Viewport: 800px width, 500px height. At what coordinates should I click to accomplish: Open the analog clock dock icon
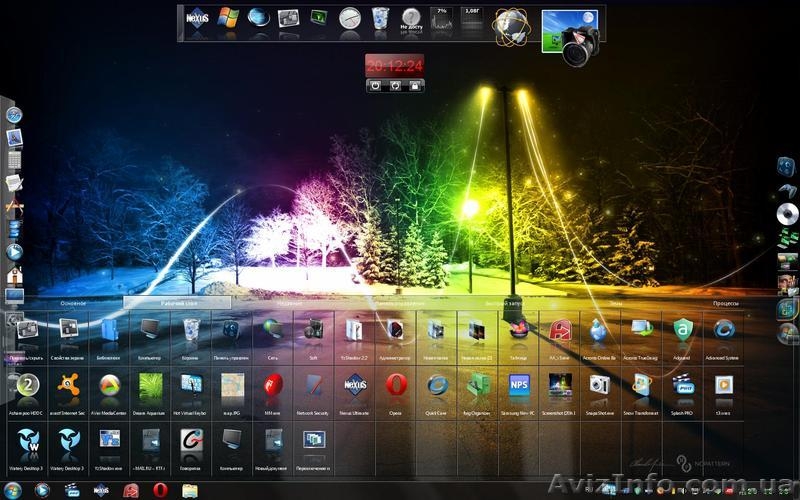(x=349, y=18)
